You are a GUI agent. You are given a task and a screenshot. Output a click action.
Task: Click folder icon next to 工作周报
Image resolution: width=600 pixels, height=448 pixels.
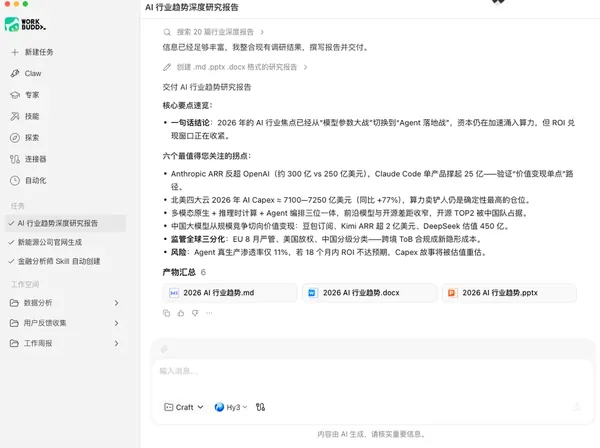point(14,344)
